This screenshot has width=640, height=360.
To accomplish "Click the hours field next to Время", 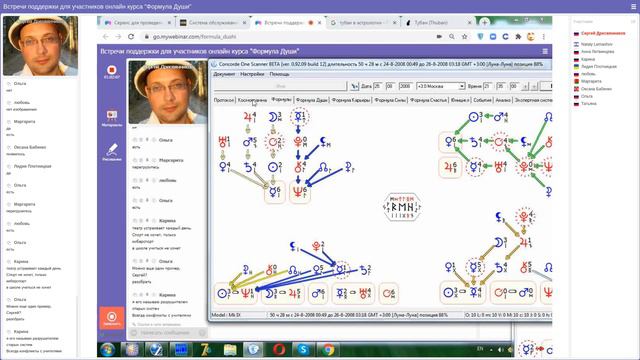I will tap(487, 86).
